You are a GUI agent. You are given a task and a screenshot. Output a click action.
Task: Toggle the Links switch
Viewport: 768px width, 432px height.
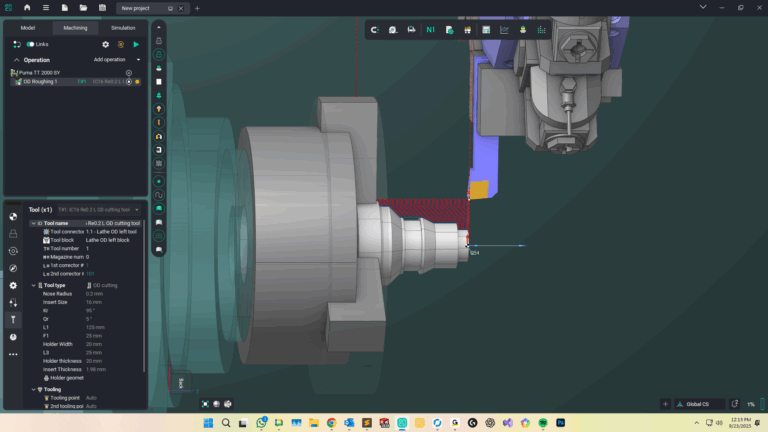click(31, 44)
